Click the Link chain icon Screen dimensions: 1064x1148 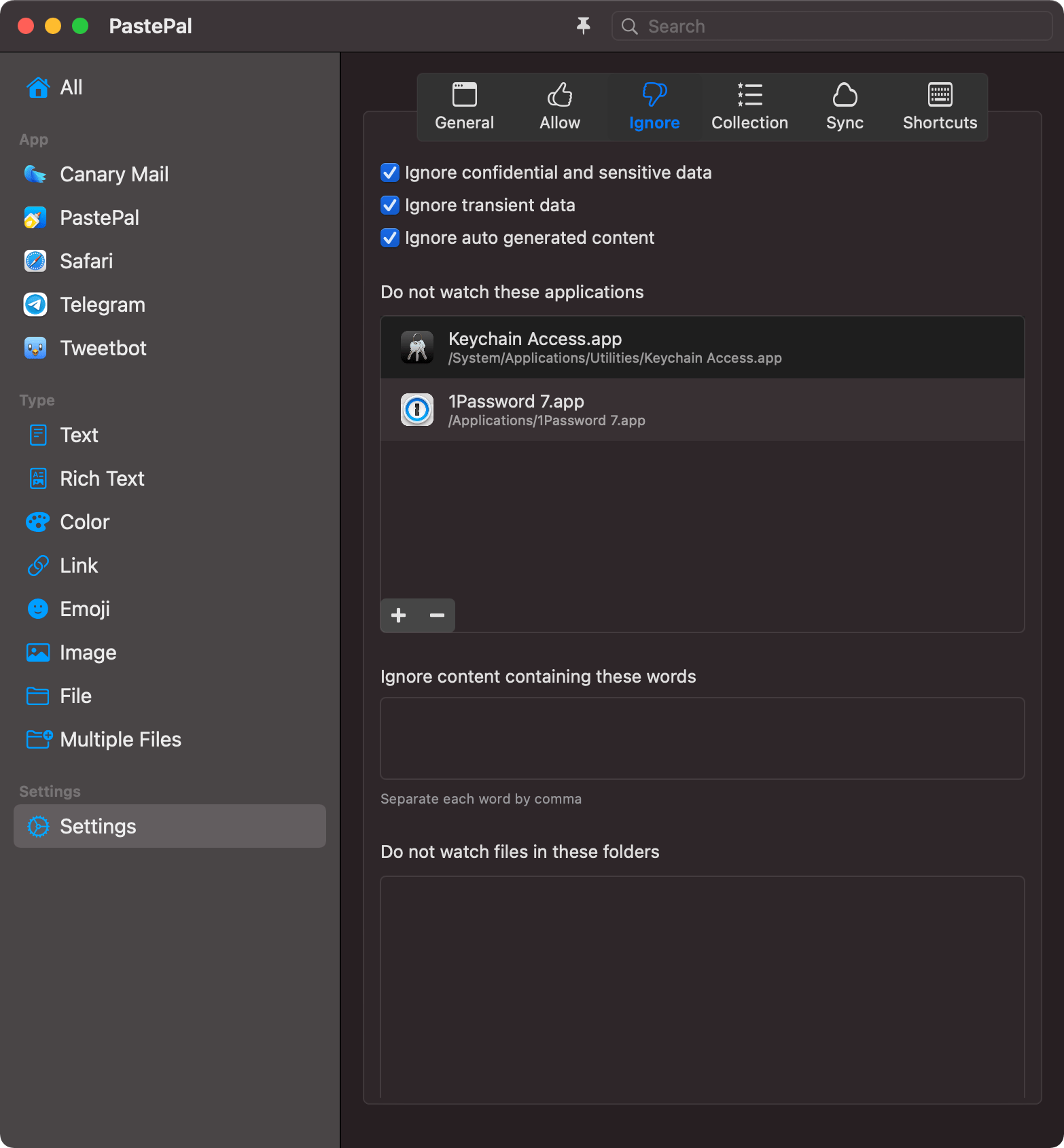point(38,565)
